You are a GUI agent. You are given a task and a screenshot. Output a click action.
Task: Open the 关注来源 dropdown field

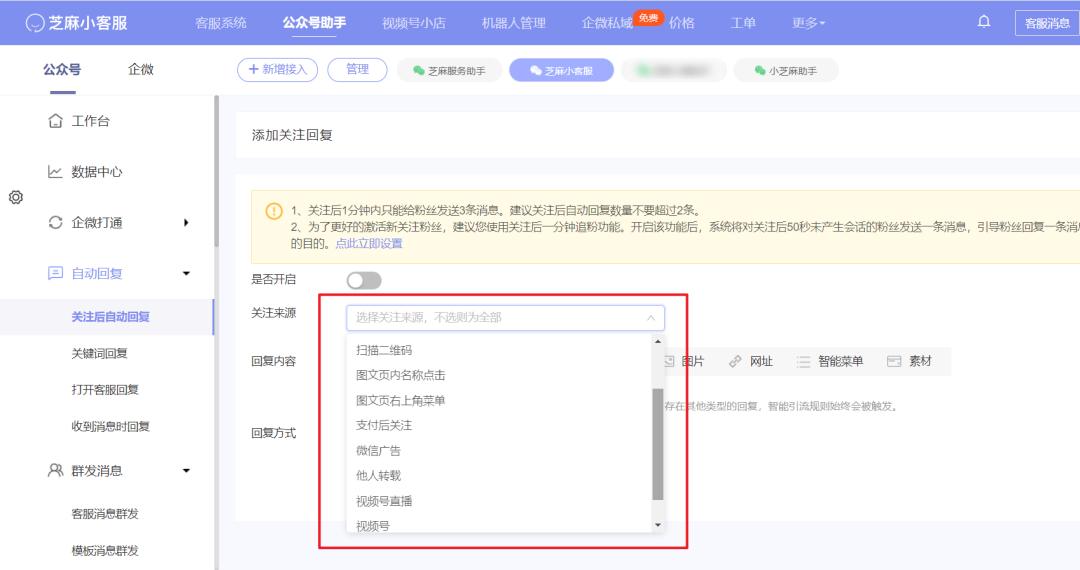tap(505, 317)
